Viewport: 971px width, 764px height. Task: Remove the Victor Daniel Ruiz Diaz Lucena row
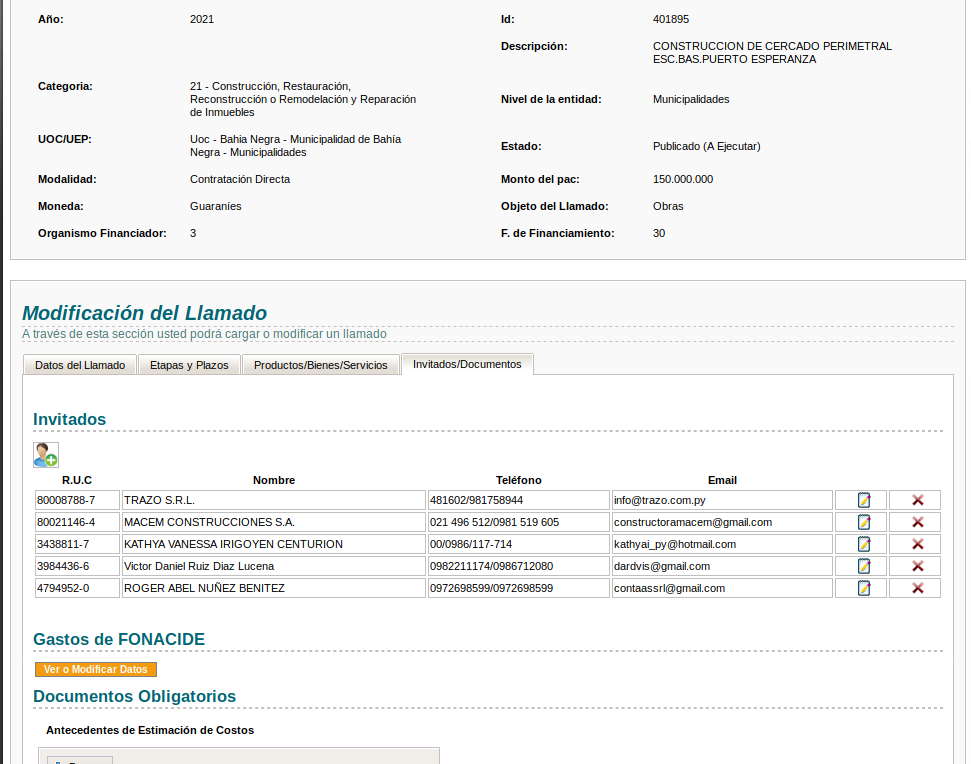[918, 566]
